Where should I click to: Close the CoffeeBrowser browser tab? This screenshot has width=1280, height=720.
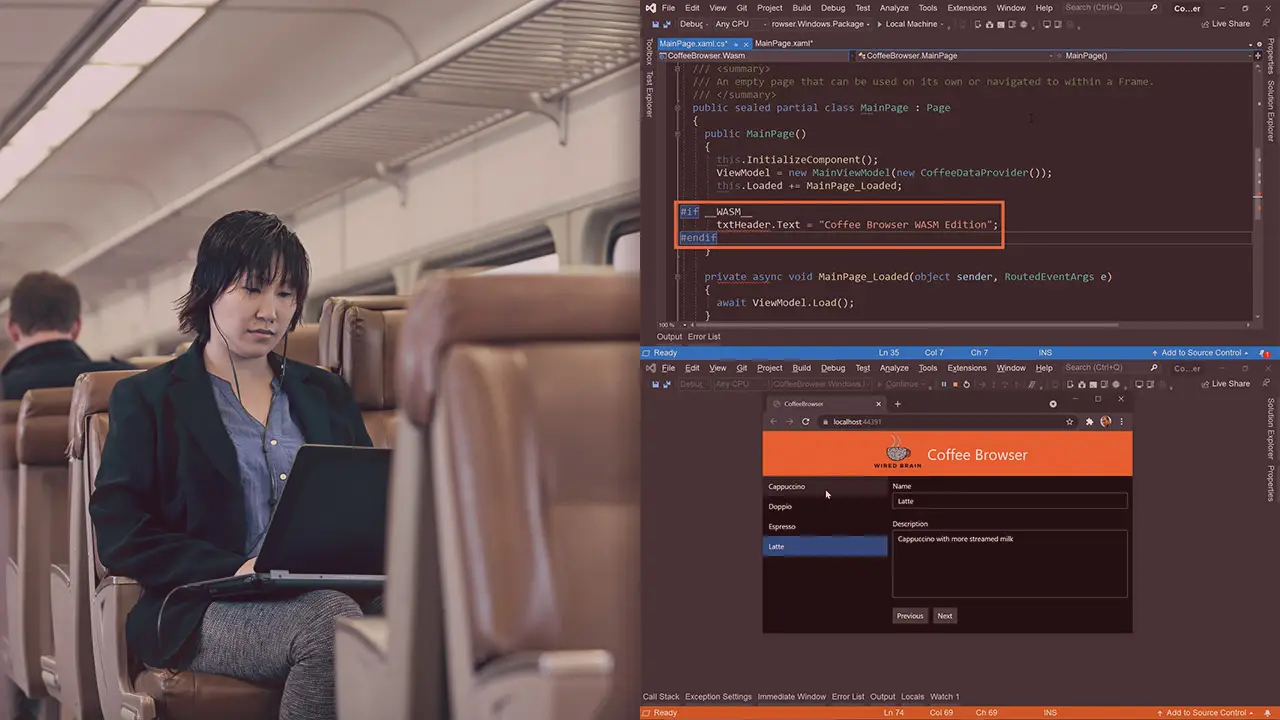(x=879, y=404)
